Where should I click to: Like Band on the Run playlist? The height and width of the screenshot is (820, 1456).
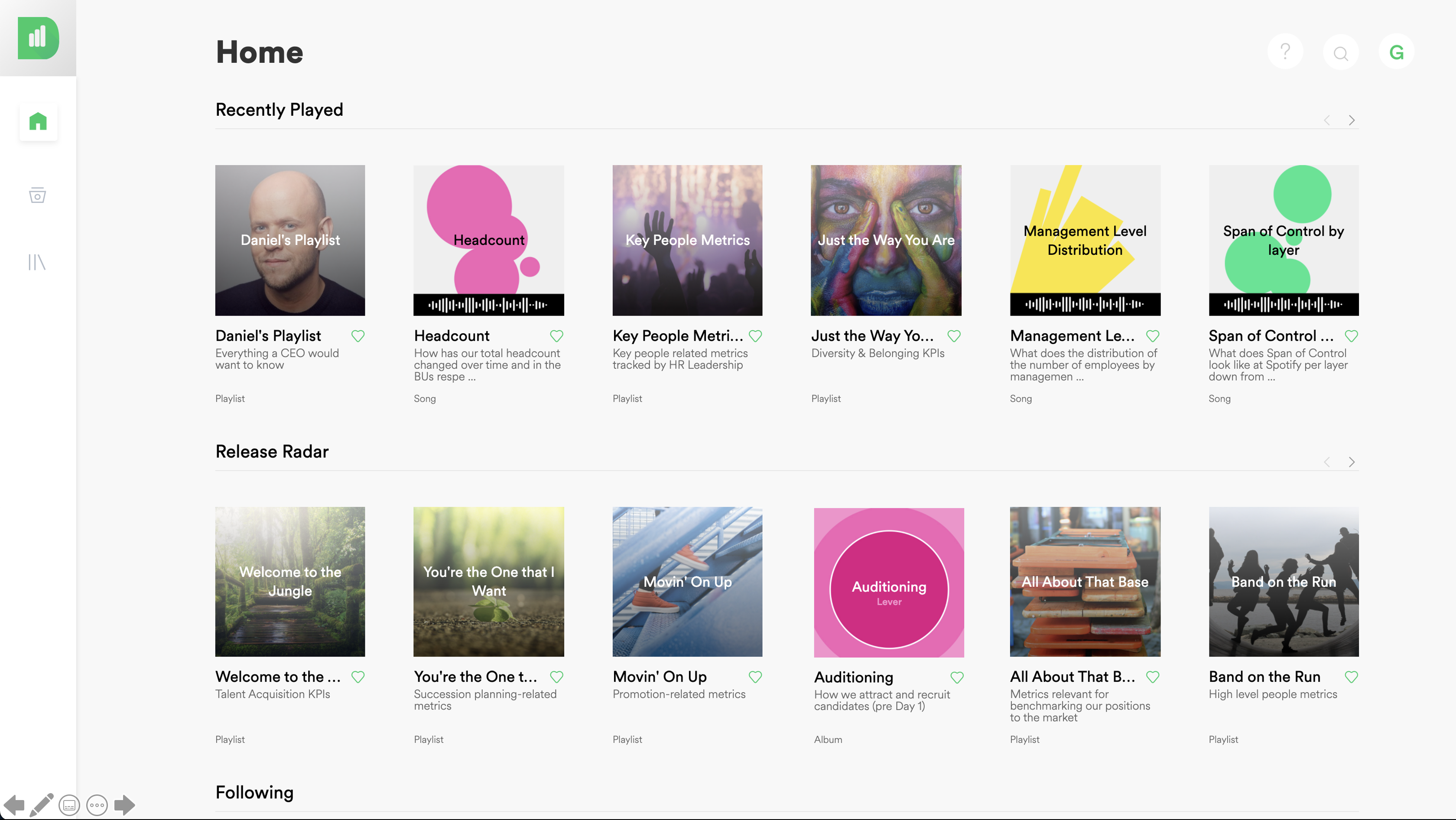point(1352,677)
